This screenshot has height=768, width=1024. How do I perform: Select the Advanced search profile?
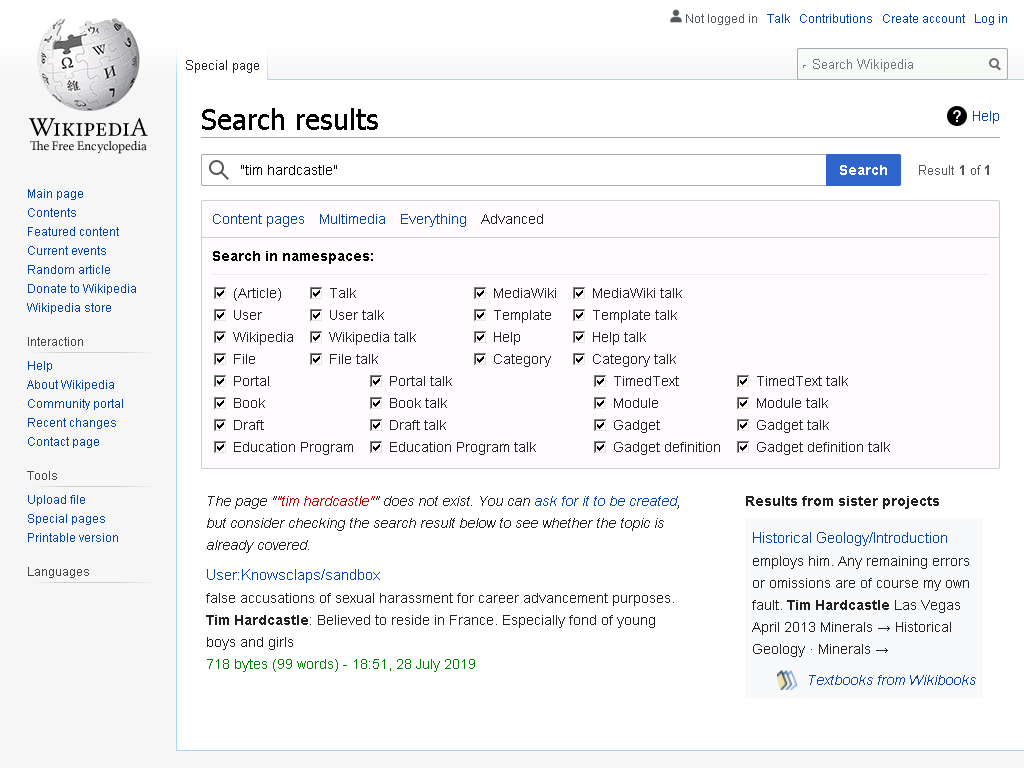tap(512, 219)
